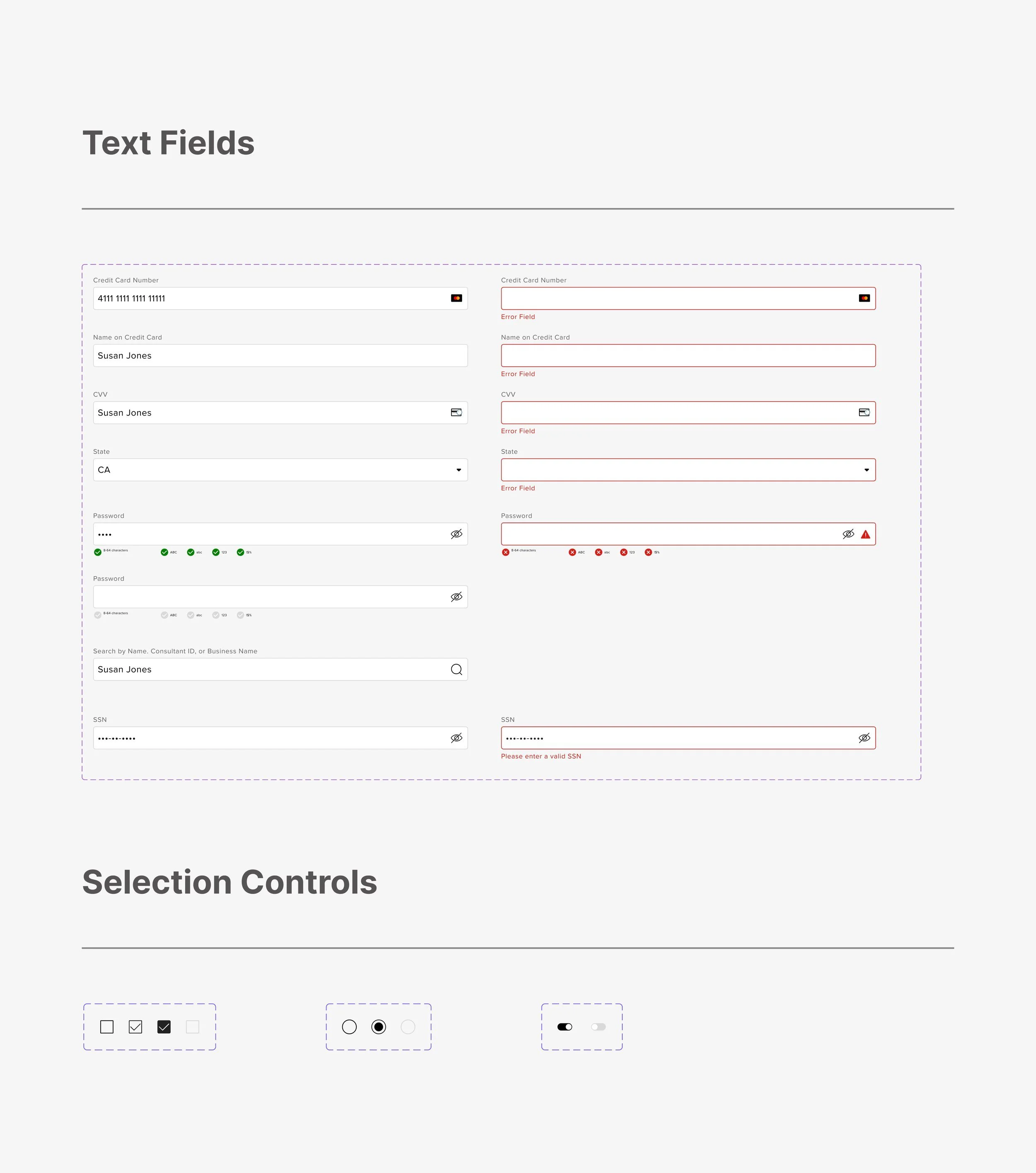
Task: Toggle visibility in the empty left Password field
Action: [456, 597]
